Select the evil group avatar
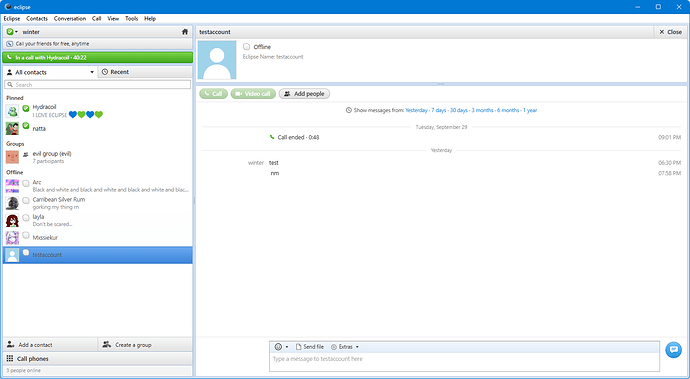Viewport: 690px width, 379px height. coord(12,157)
